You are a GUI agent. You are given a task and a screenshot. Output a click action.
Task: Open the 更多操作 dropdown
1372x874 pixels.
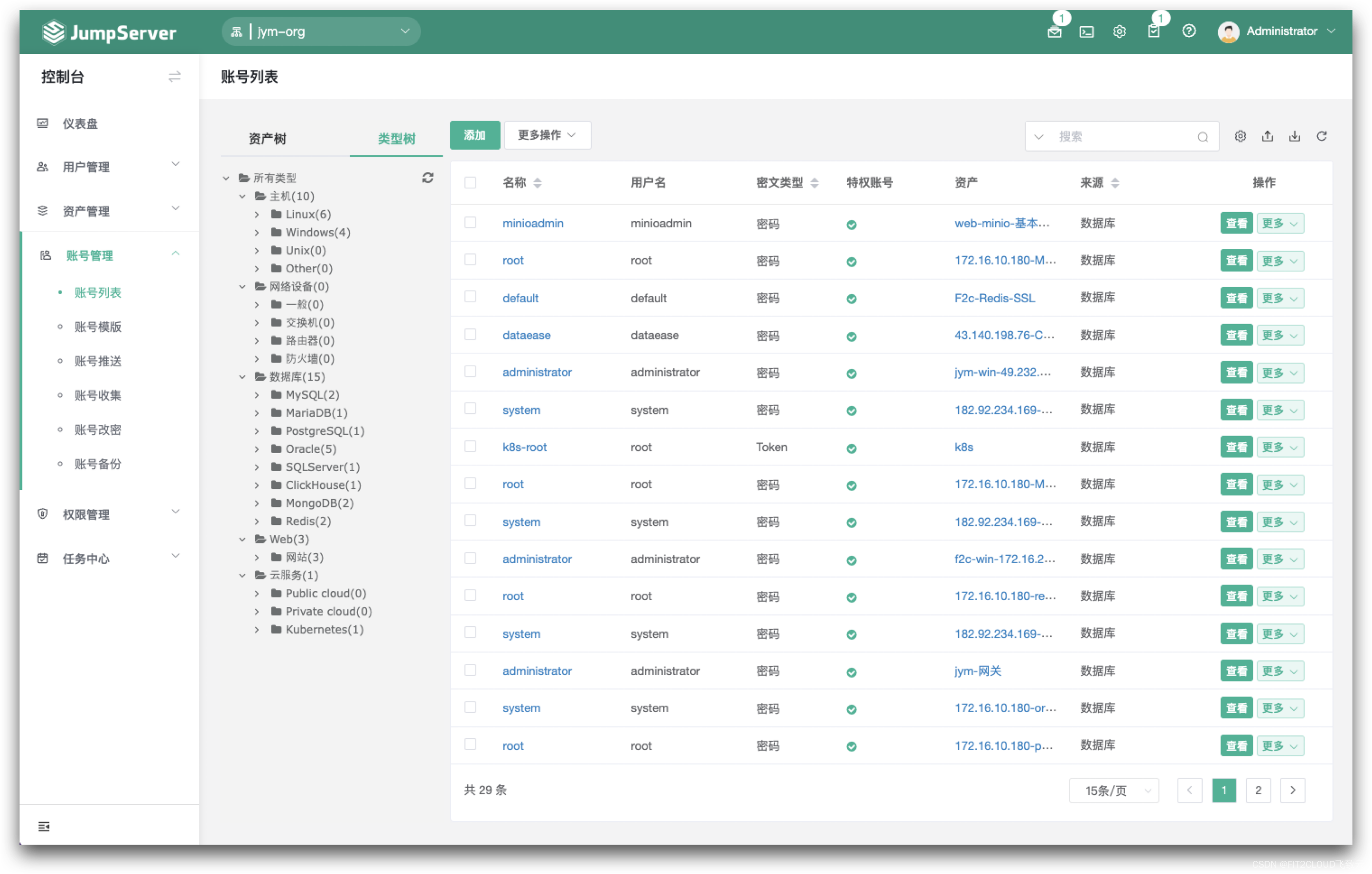547,135
